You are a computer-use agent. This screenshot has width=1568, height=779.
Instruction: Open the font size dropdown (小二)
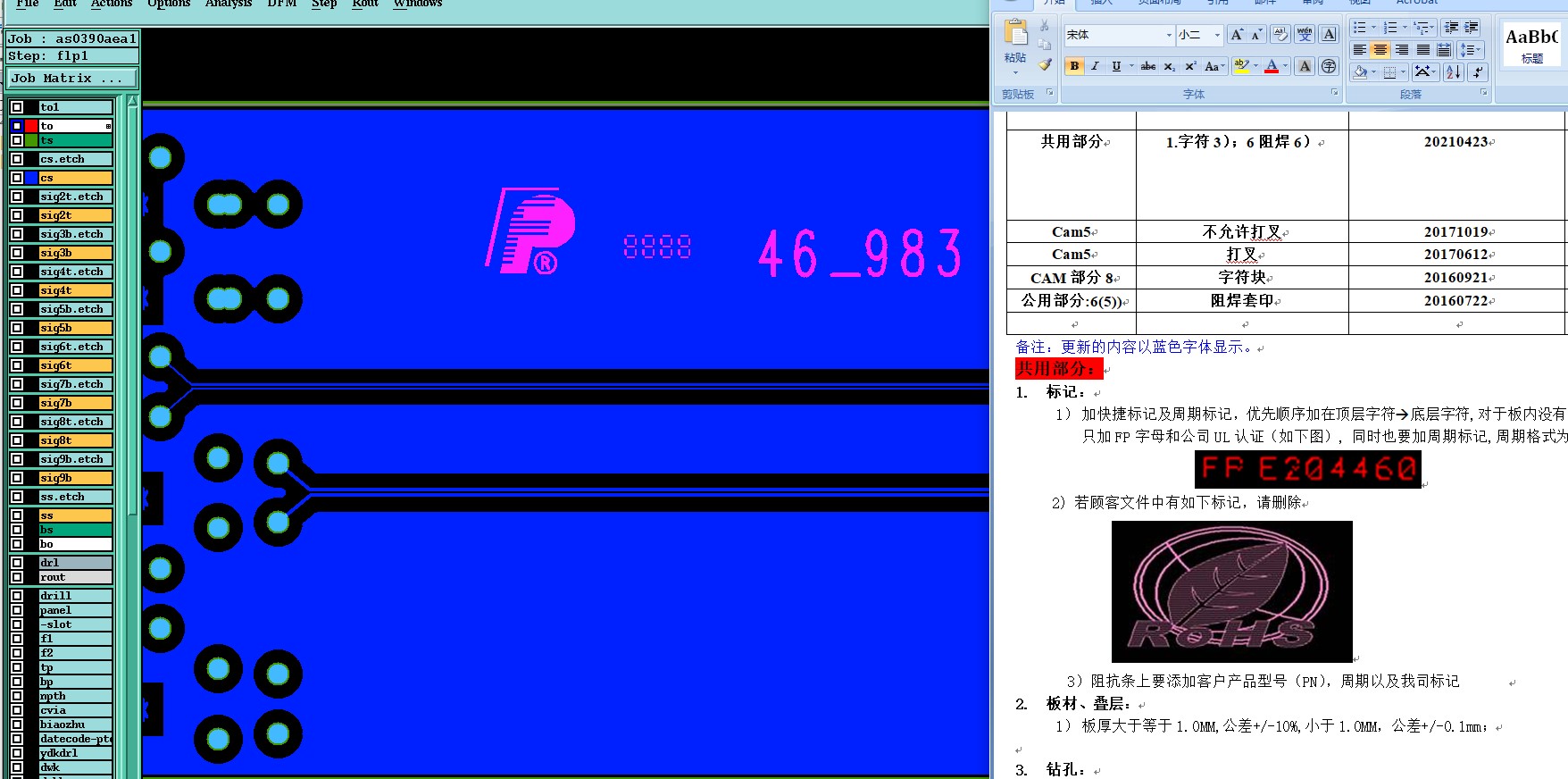1217,35
